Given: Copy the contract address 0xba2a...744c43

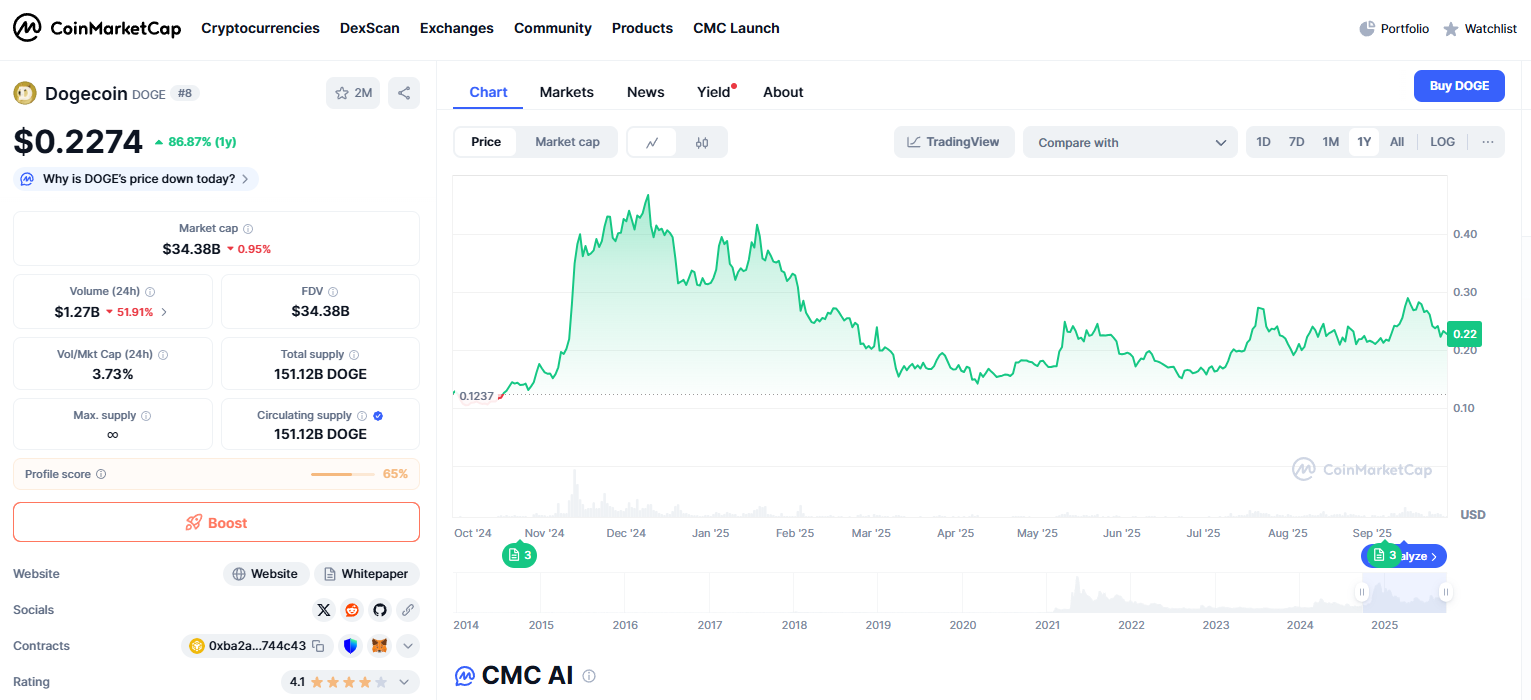Looking at the screenshot, I should tap(318, 646).
